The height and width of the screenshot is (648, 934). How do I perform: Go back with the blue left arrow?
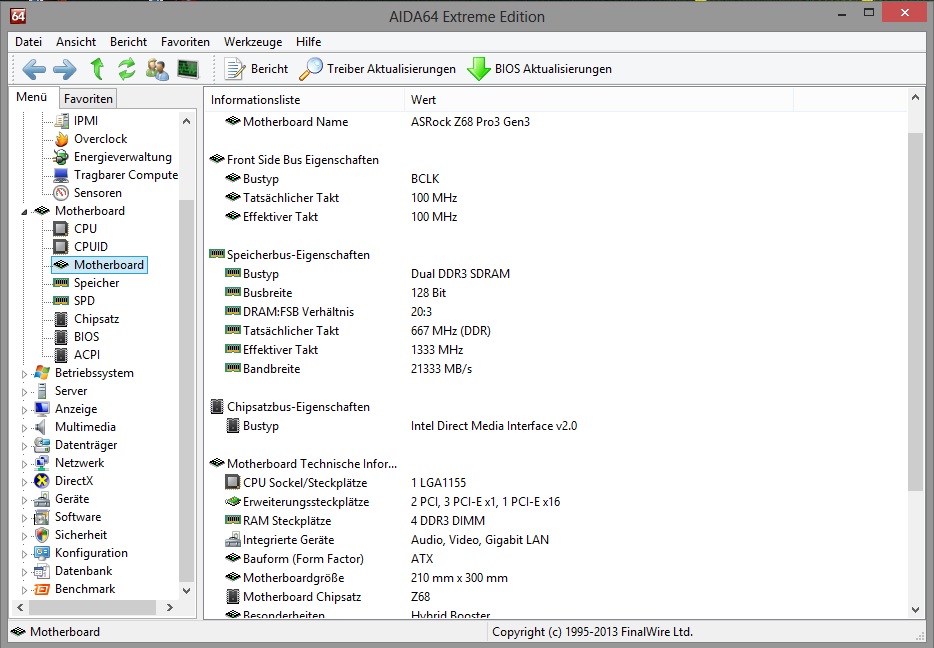pos(34,69)
